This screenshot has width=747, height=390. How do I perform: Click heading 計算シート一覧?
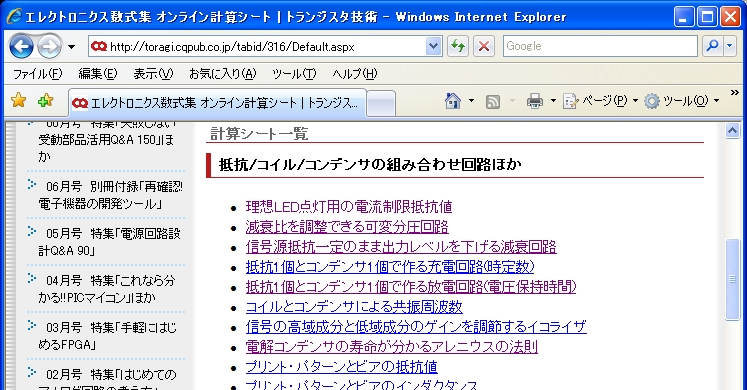pyautogui.click(x=259, y=134)
